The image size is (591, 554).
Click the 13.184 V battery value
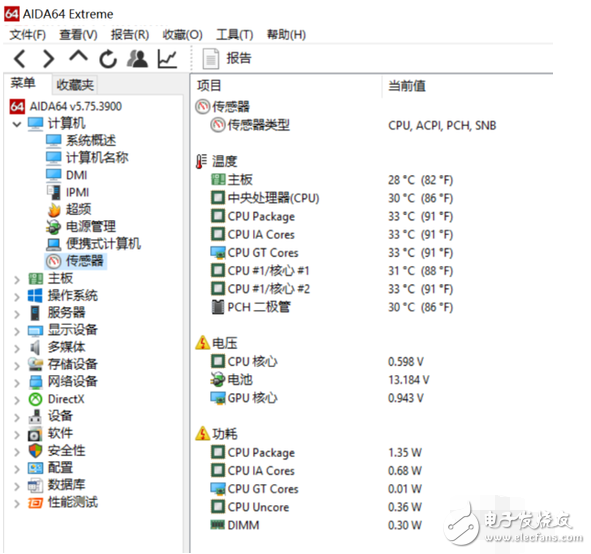pos(409,380)
